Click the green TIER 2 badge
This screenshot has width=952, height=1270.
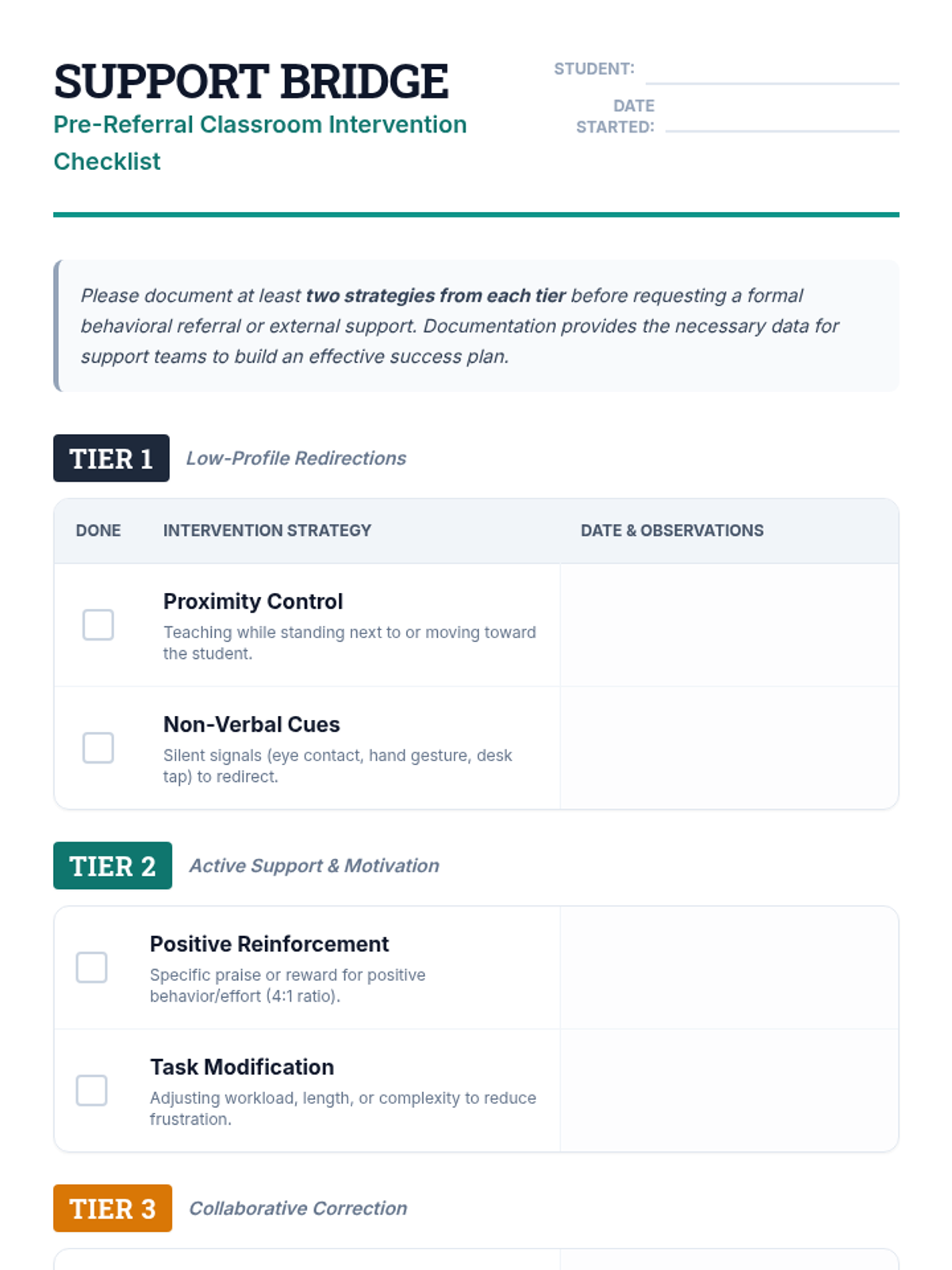113,865
